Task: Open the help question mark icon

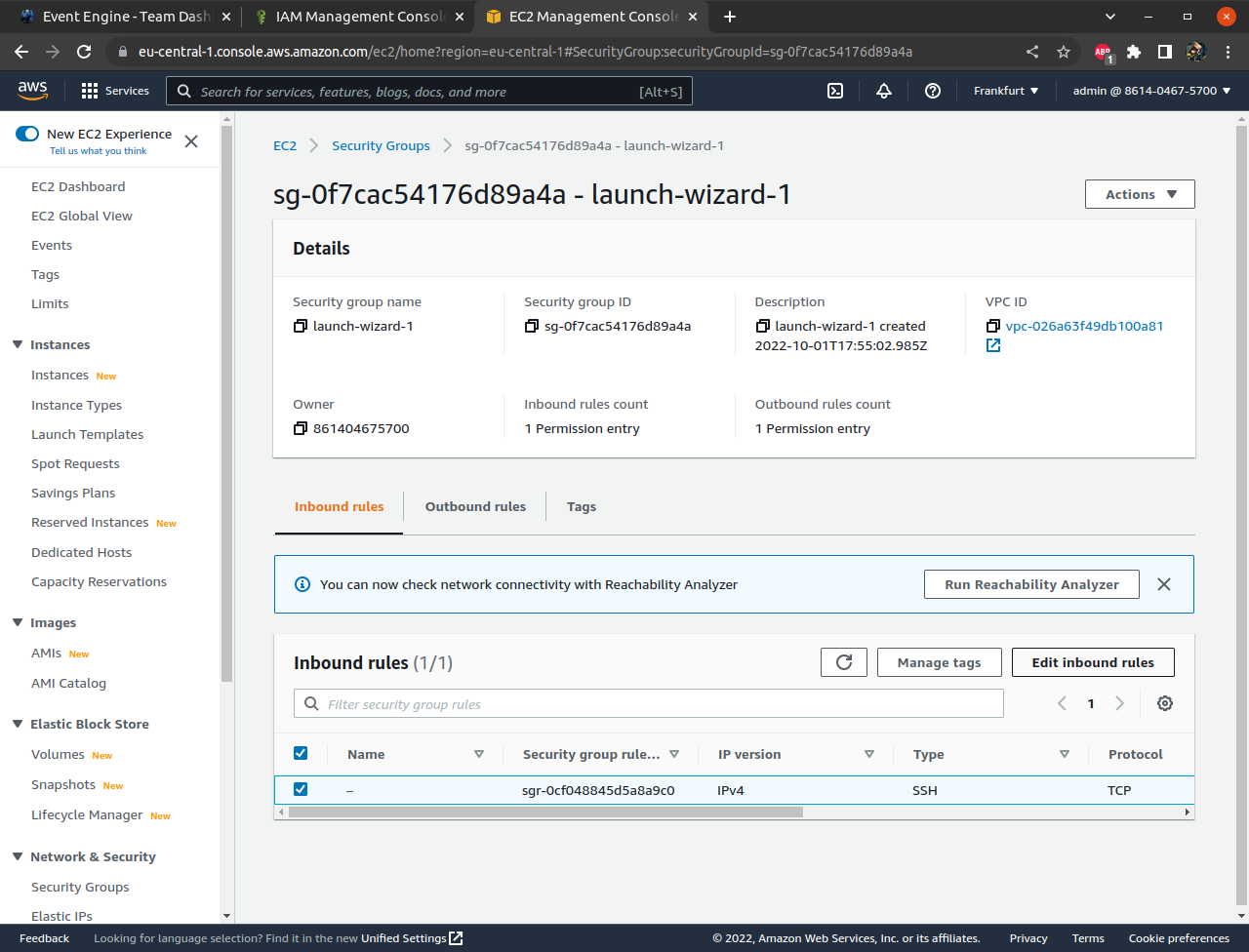Action: pos(933,91)
